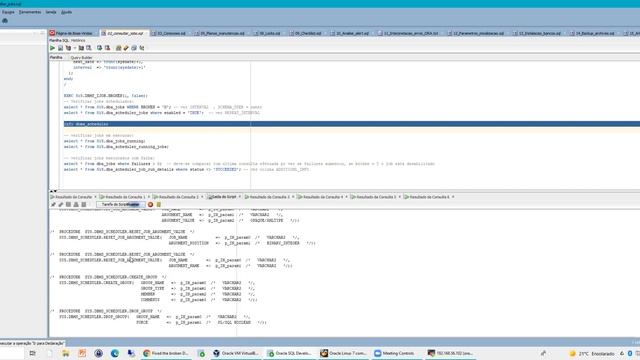The height and width of the screenshot is (360, 640).
Task: Open Oracle SQL Developer from the taskbar
Action: tap(289, 353)
